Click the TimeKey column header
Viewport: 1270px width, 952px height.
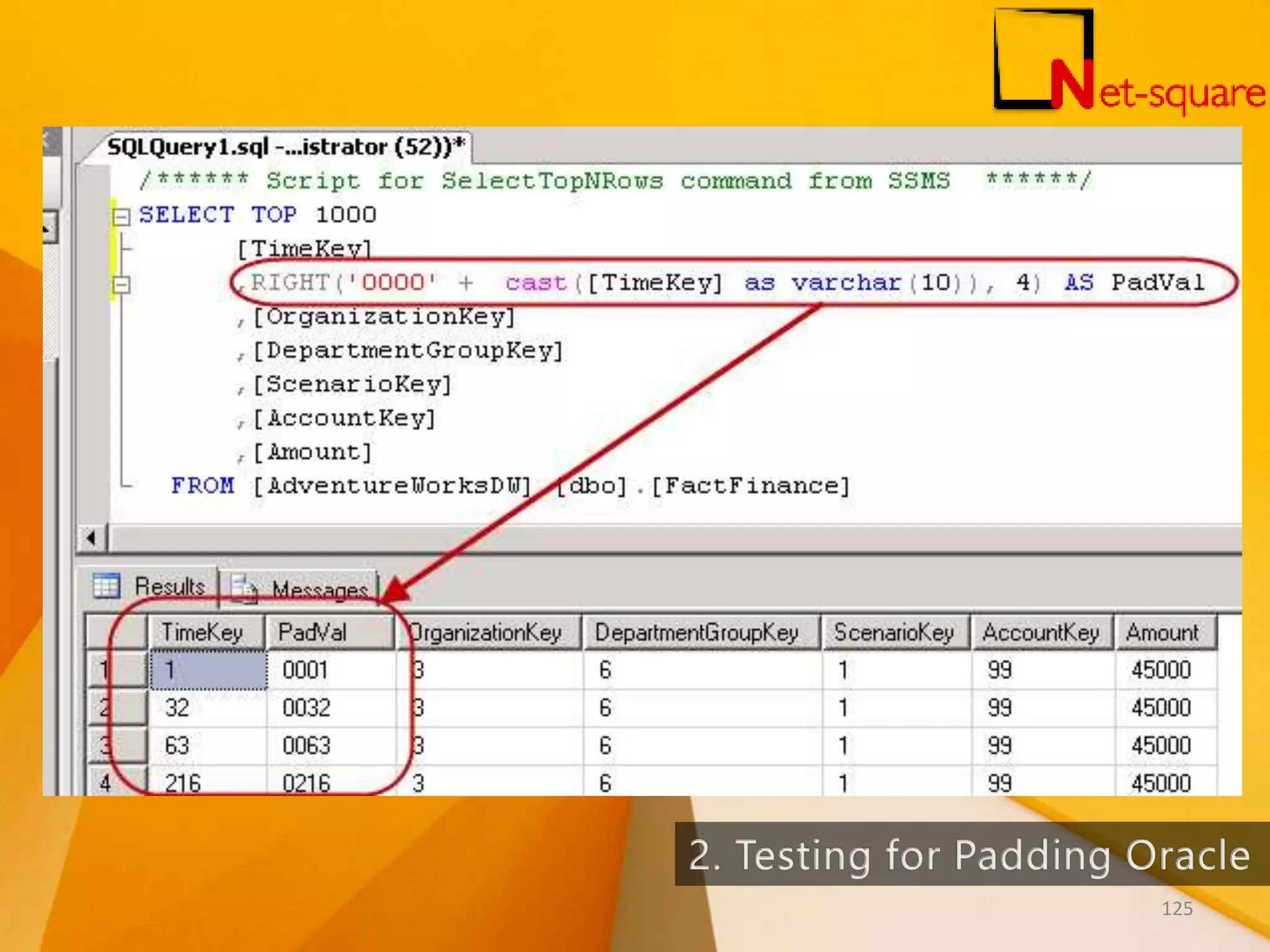coord(202,632)
